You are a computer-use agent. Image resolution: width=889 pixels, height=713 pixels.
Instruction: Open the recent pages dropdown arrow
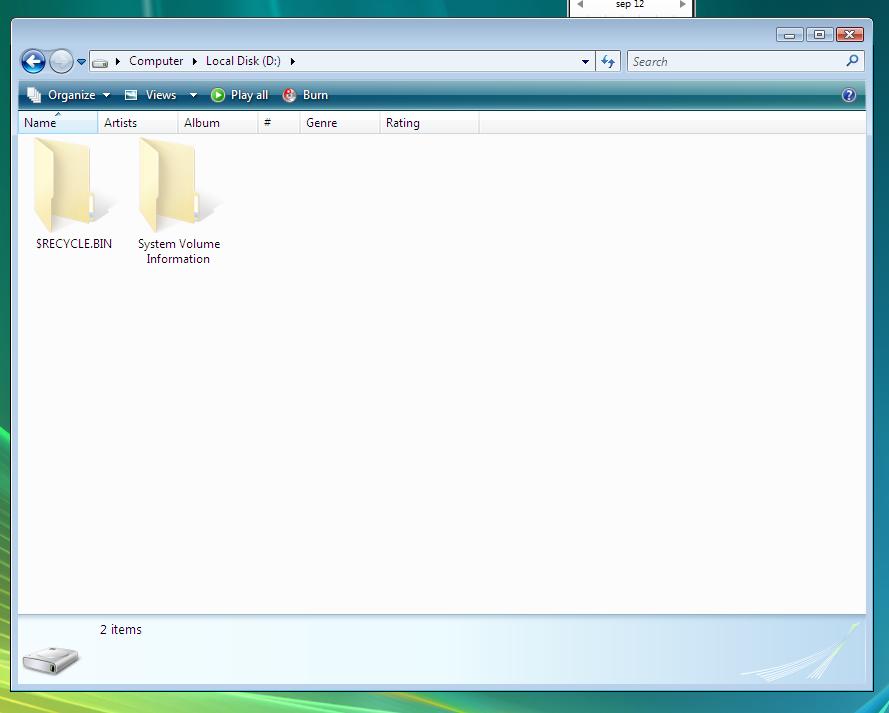[82, 62]
